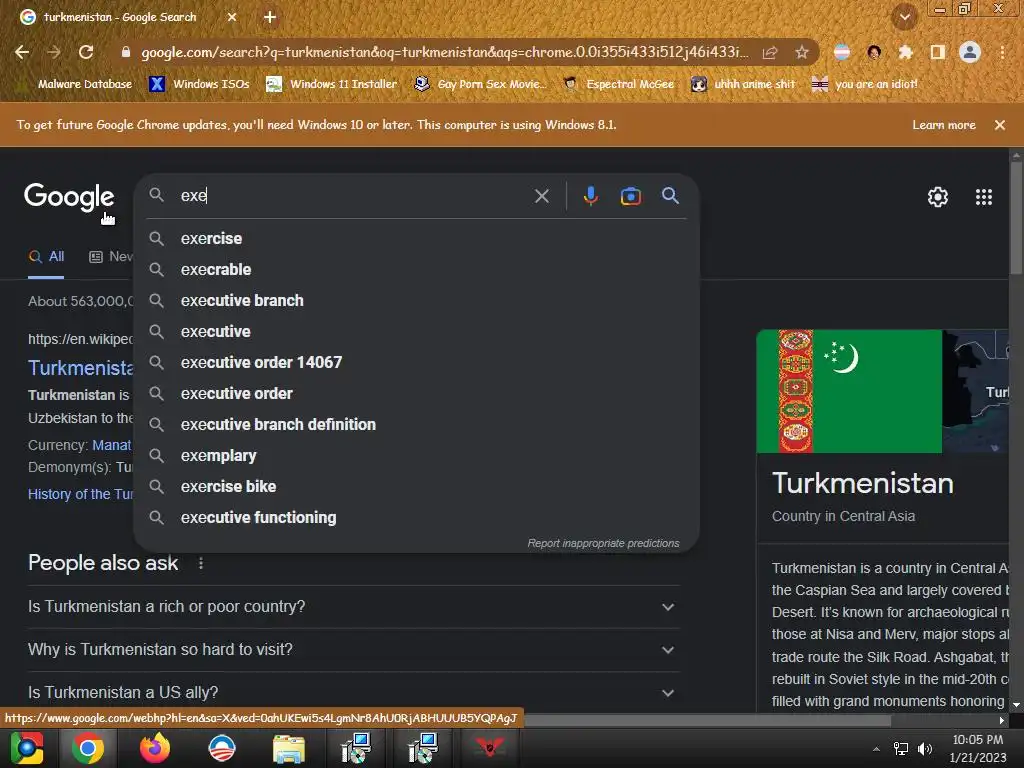Image resolution: width=1024 pixels, height=768 pixels.
Task: Open the Google apps grid
Action: (984, 197)
